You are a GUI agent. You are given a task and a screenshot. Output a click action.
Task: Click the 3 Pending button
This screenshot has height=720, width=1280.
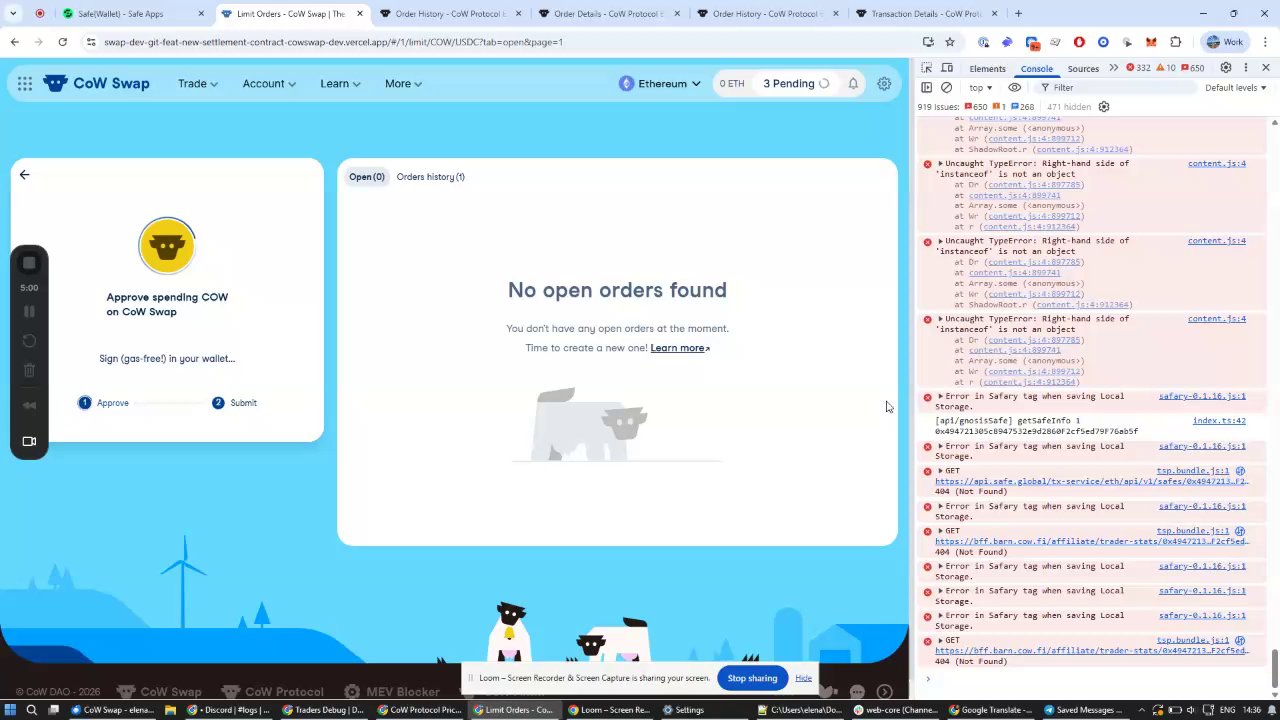click(796, 84)
